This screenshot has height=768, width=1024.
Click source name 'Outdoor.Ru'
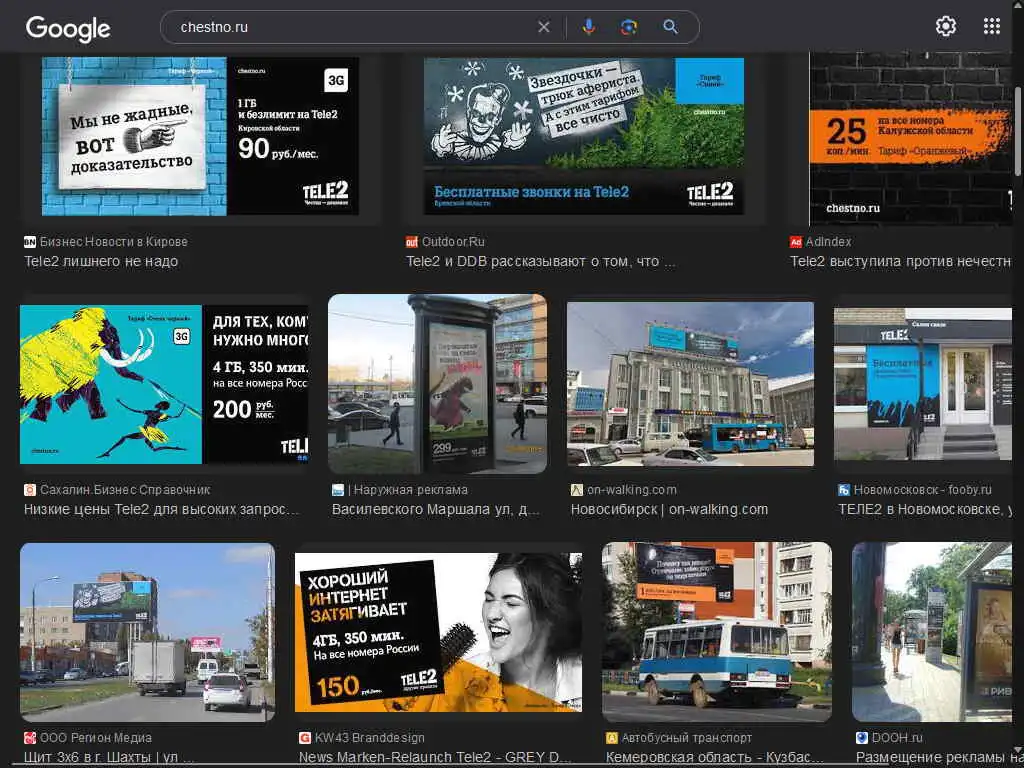(x=453, y=242)
